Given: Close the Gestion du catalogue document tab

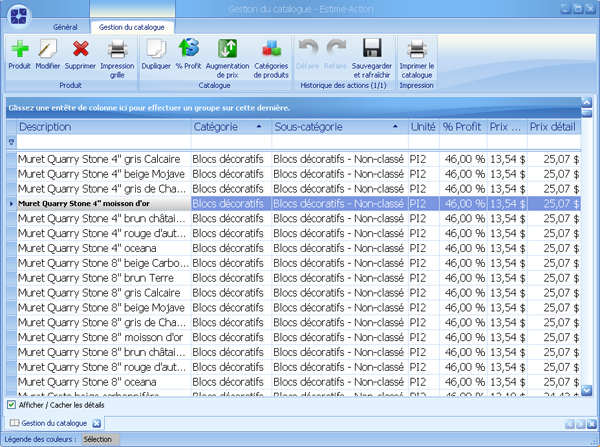Looking at the screenshot, I should click(x=96, y=424).
